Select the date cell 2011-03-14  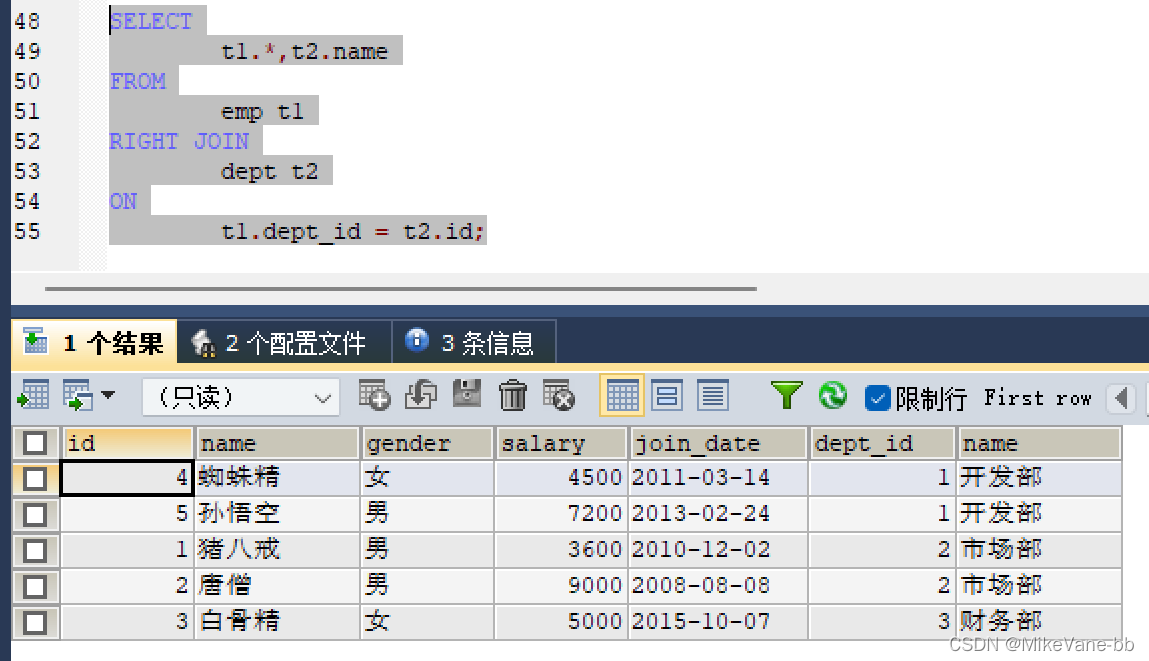click(718, 478)
